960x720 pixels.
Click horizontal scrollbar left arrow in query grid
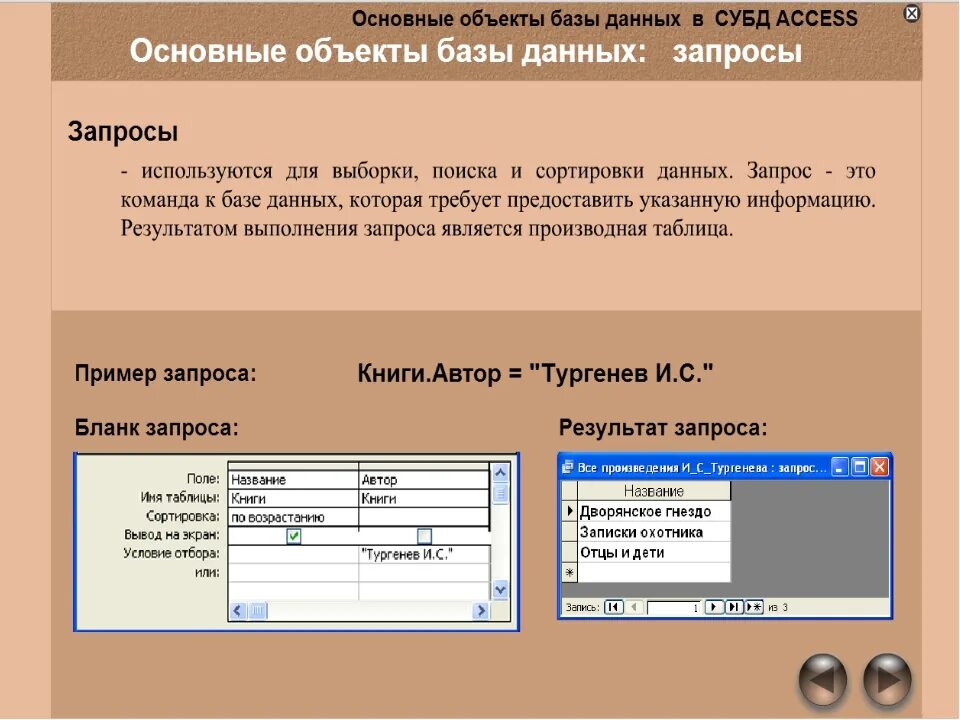pos(238,610)
